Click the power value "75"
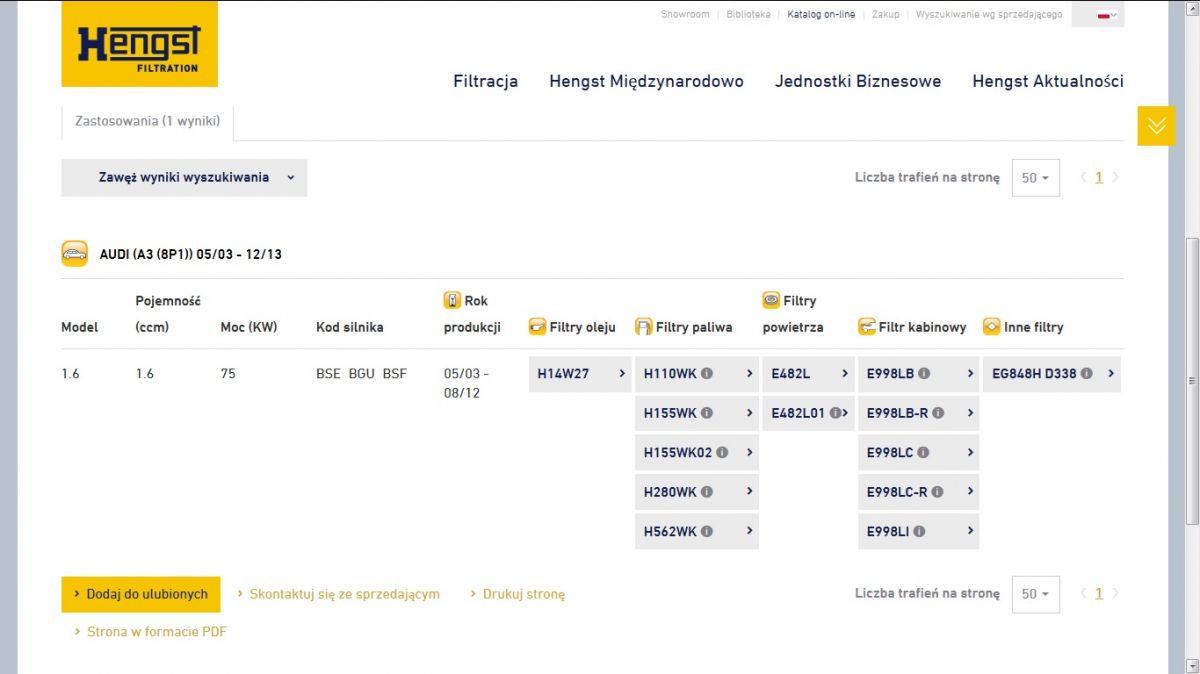This screenshot has width=1200, height=674. pos(228,374)
